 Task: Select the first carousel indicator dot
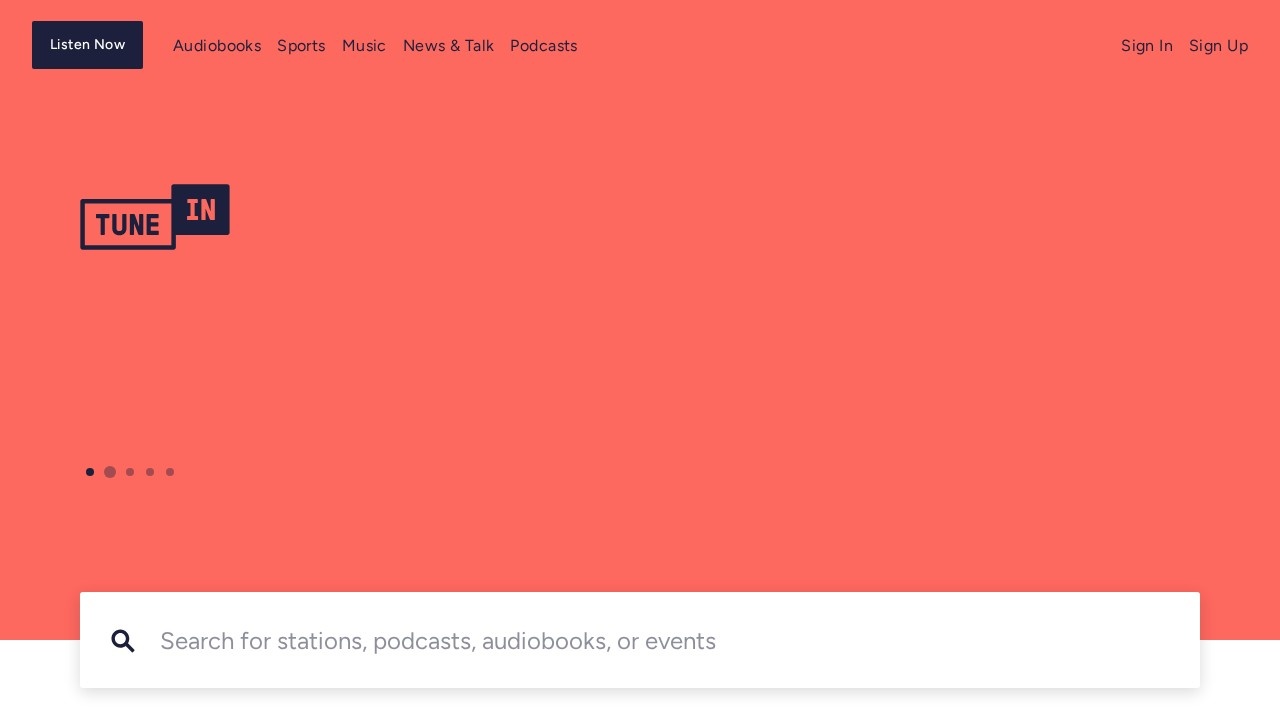(x=90, y=472)
